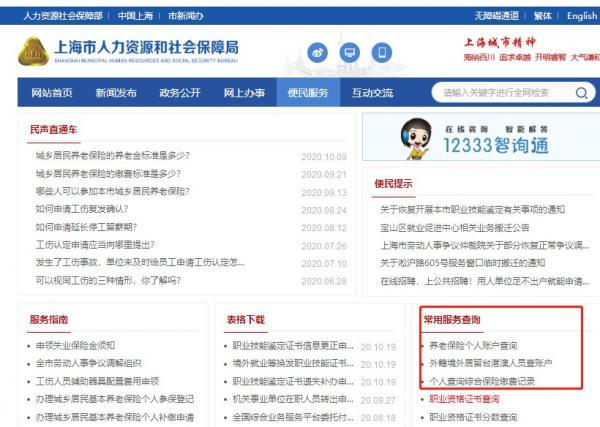
Task: Click 上海市人力资源和社会保障局 site title
Action: click(147, 47)
